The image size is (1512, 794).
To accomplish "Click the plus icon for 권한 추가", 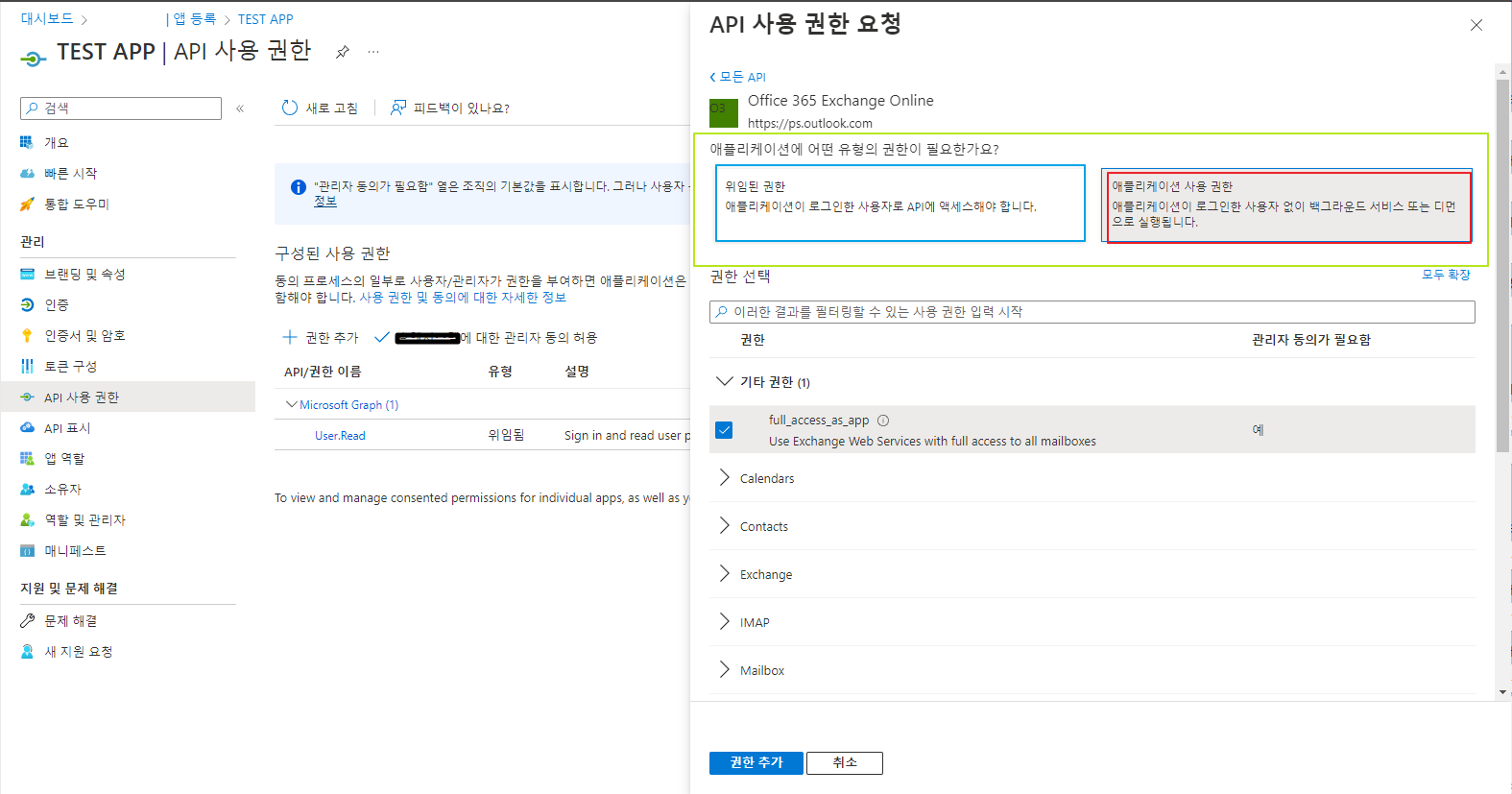I will pyautogui.click(x=290, y=337).
